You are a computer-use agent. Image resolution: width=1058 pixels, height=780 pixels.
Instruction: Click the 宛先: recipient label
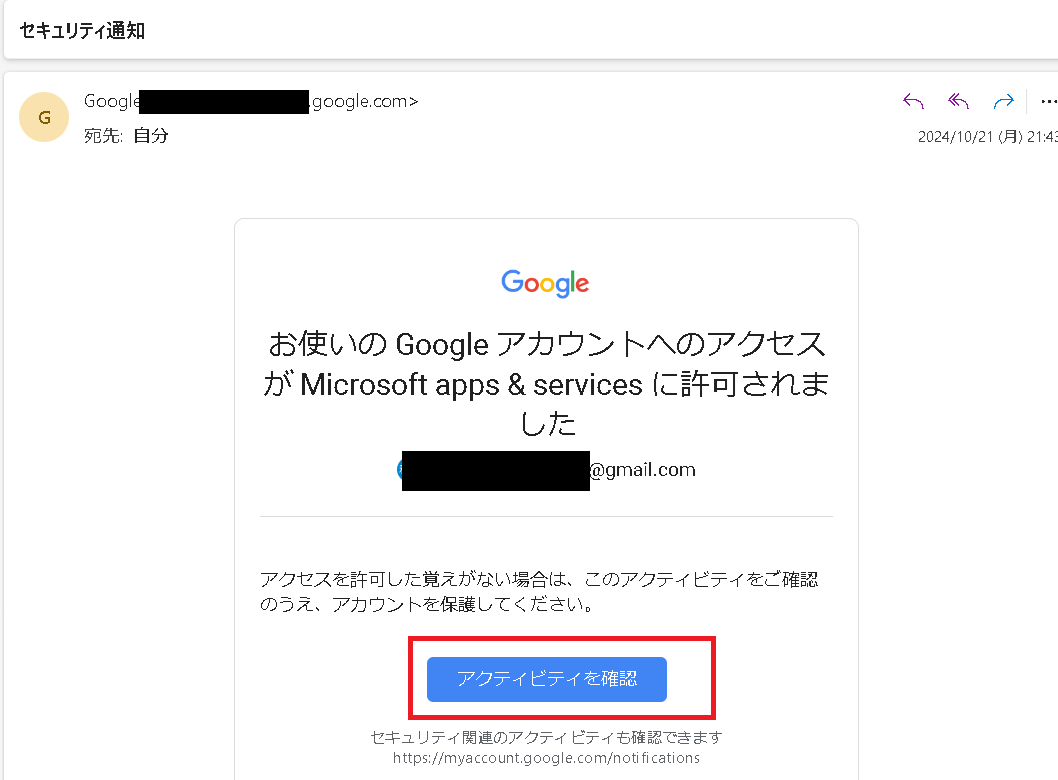click(x=103, y=136)
